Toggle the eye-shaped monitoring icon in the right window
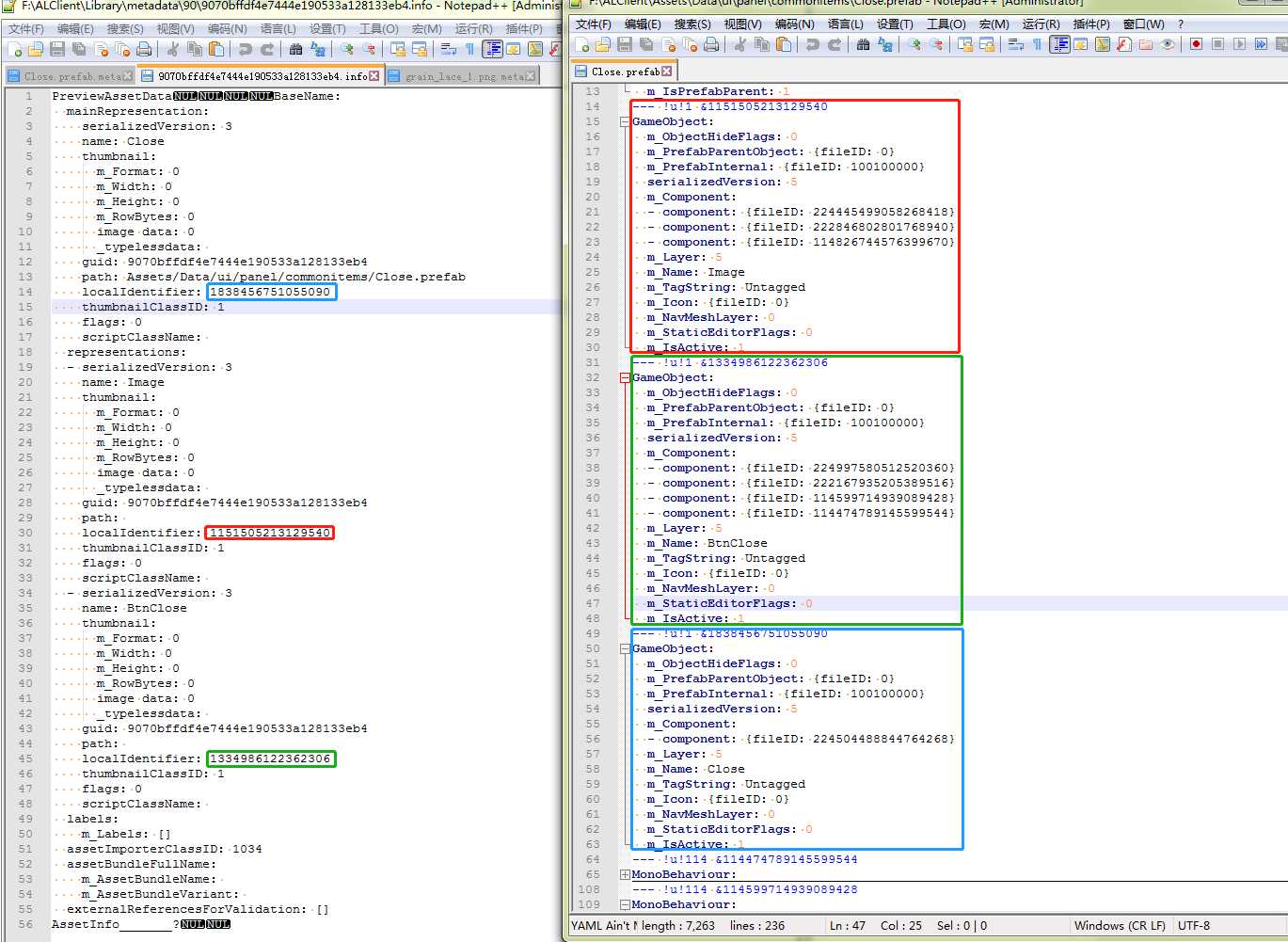The height and width of the screenshot is (942, 1288). coord(1168,44)
